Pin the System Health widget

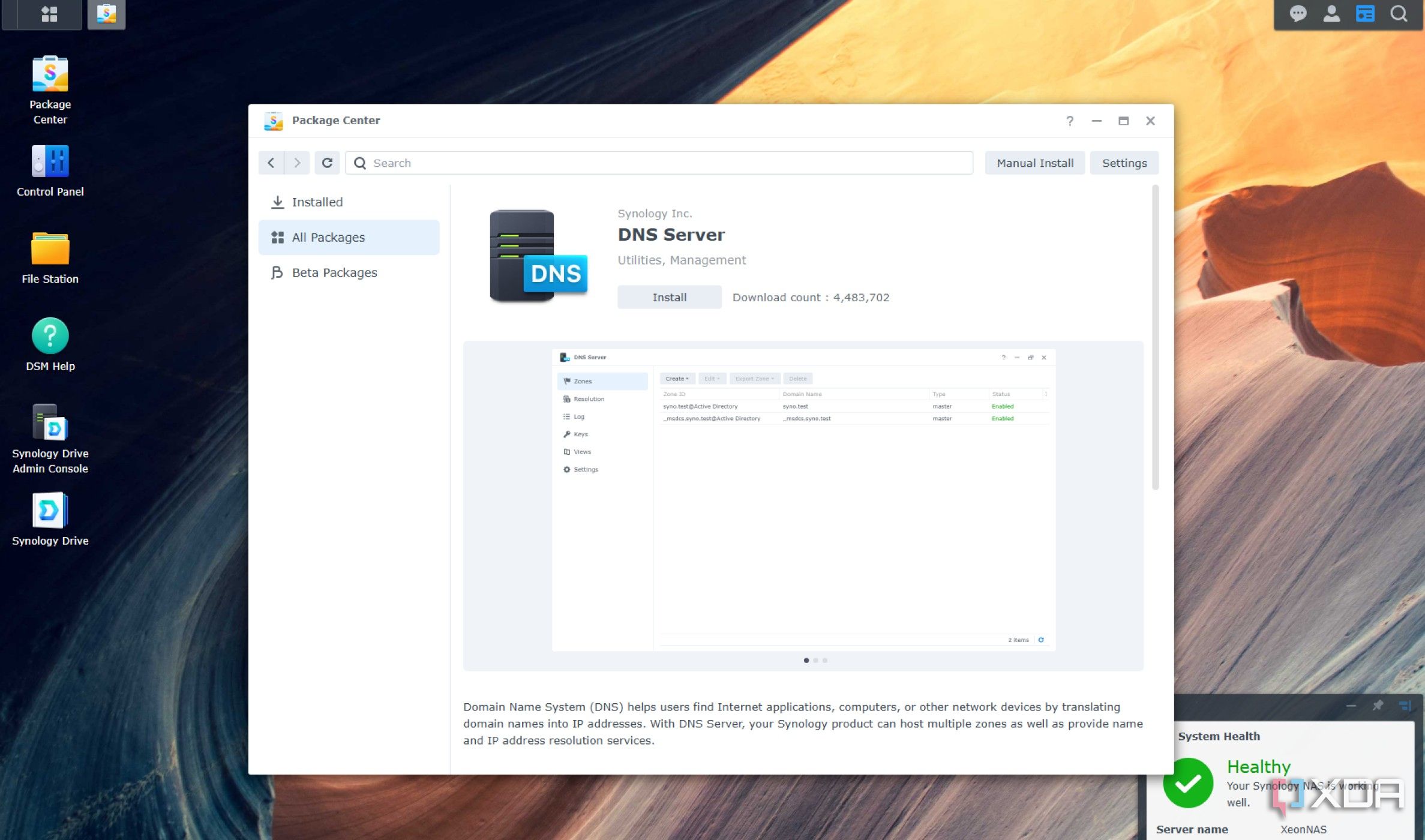coord(1378,705)
